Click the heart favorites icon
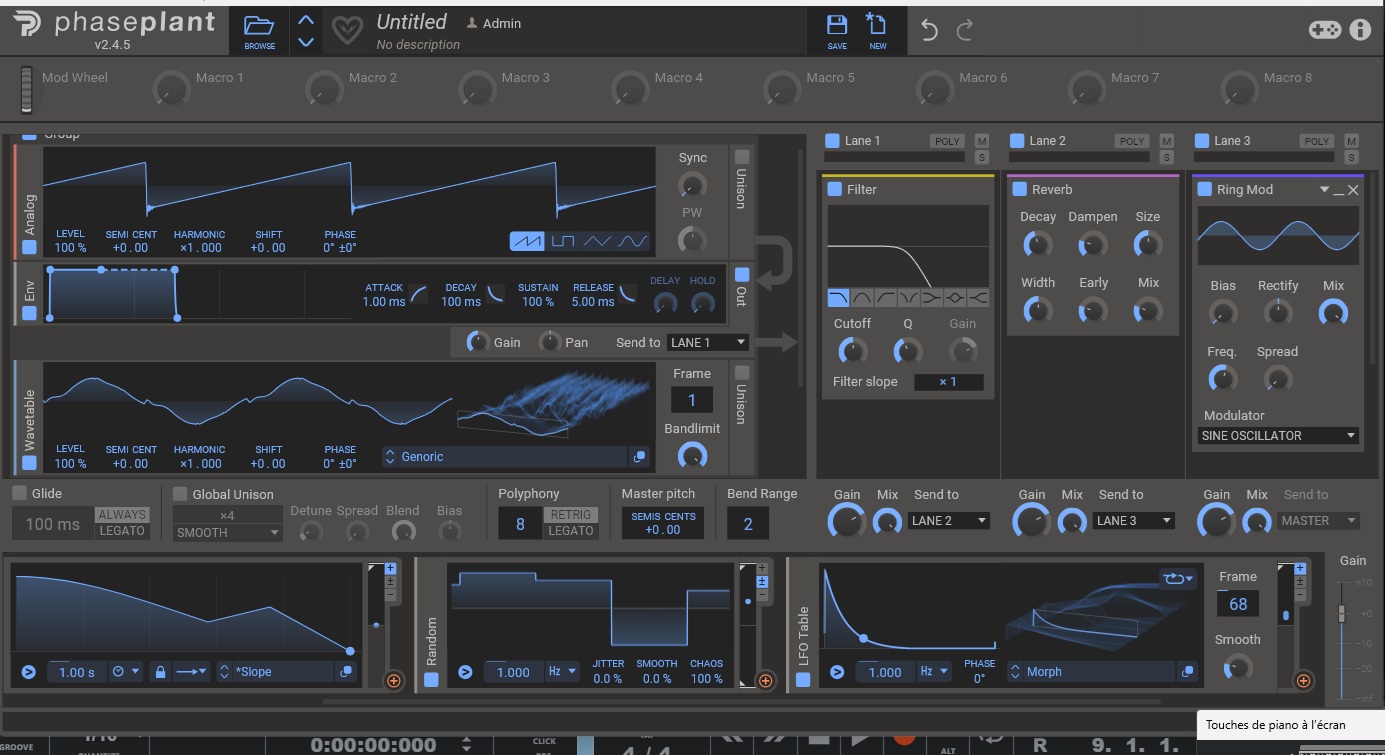Image resolution: width=1385 pixels, height=755 pixels. 346,30
